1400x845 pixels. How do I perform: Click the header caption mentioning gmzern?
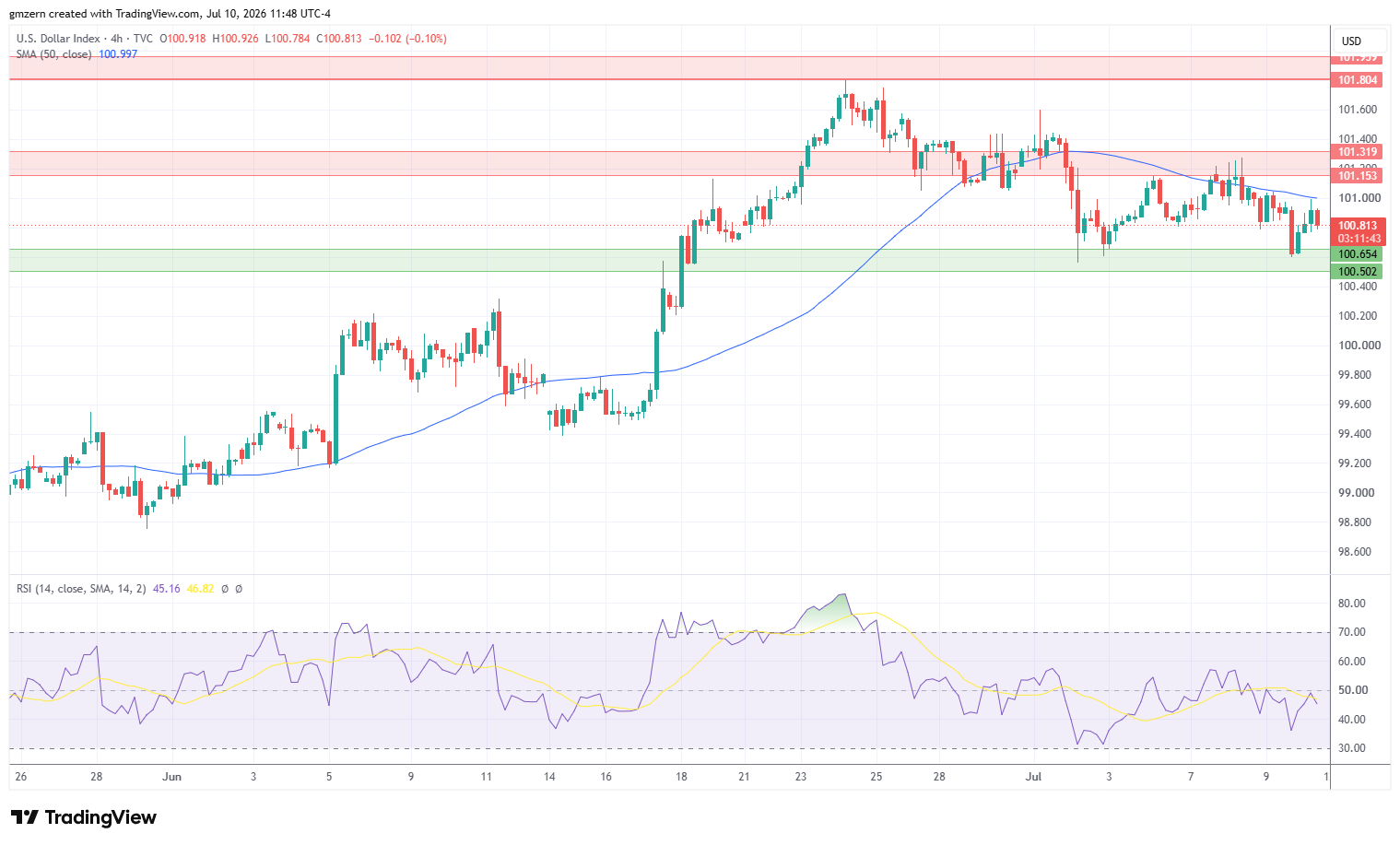[x=170, y=14]
